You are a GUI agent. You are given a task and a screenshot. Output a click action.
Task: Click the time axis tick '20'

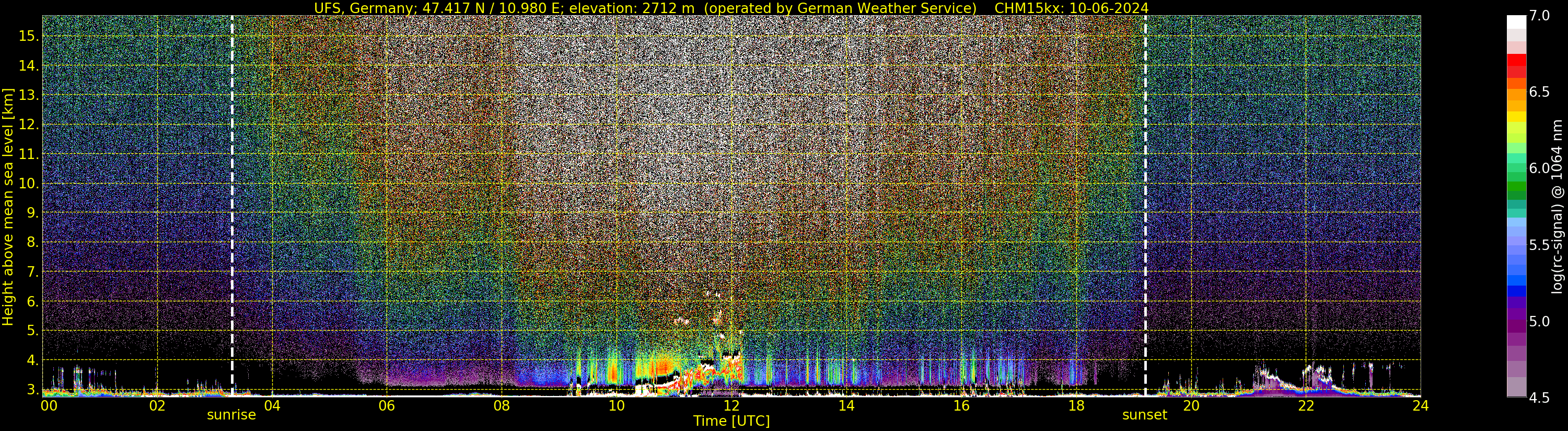click(1191, 405)
